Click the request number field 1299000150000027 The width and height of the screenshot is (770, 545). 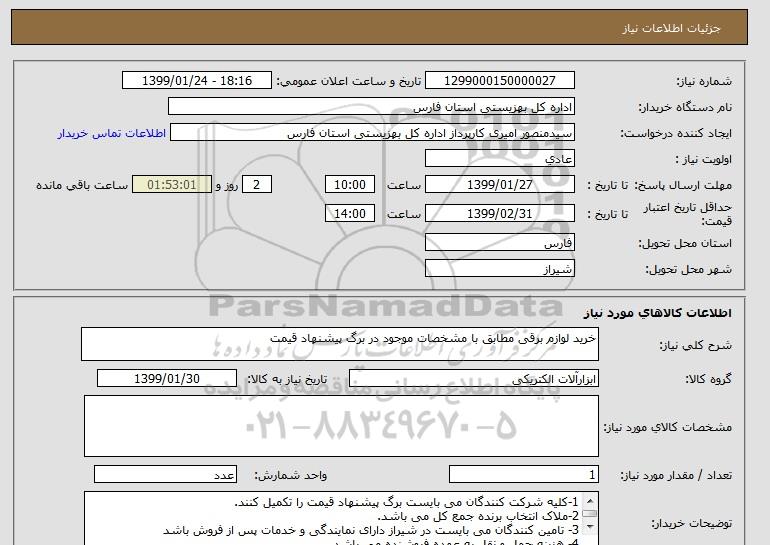[499, 81]
